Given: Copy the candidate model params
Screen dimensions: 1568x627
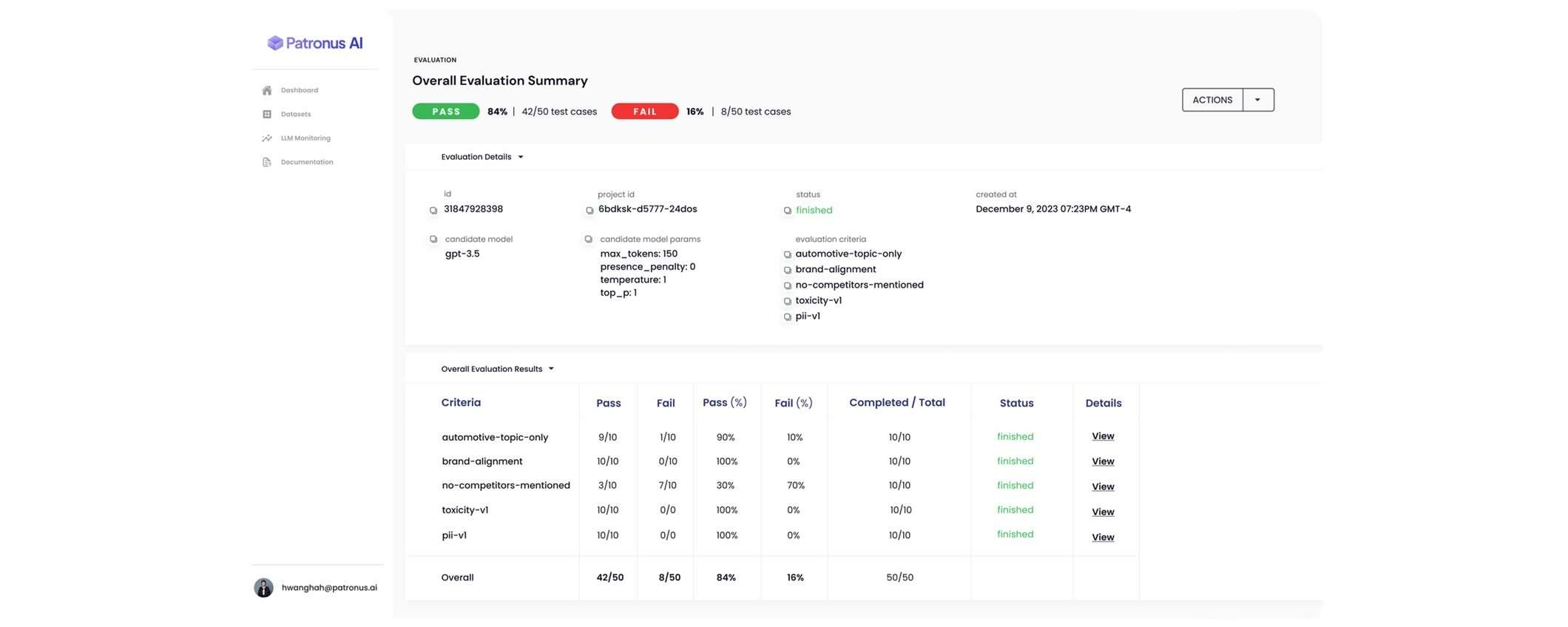Looking at the screenshot, I should [x=589, y=240].
